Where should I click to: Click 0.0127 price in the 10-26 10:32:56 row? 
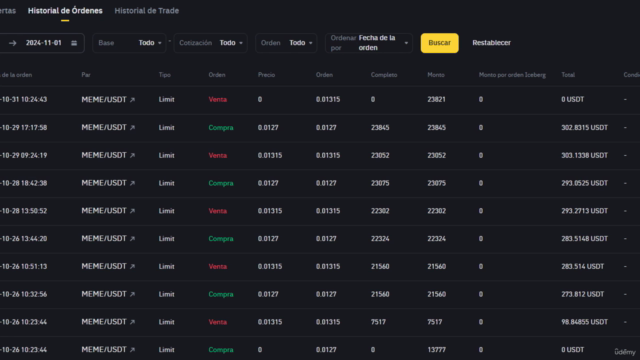click(268, 294)
